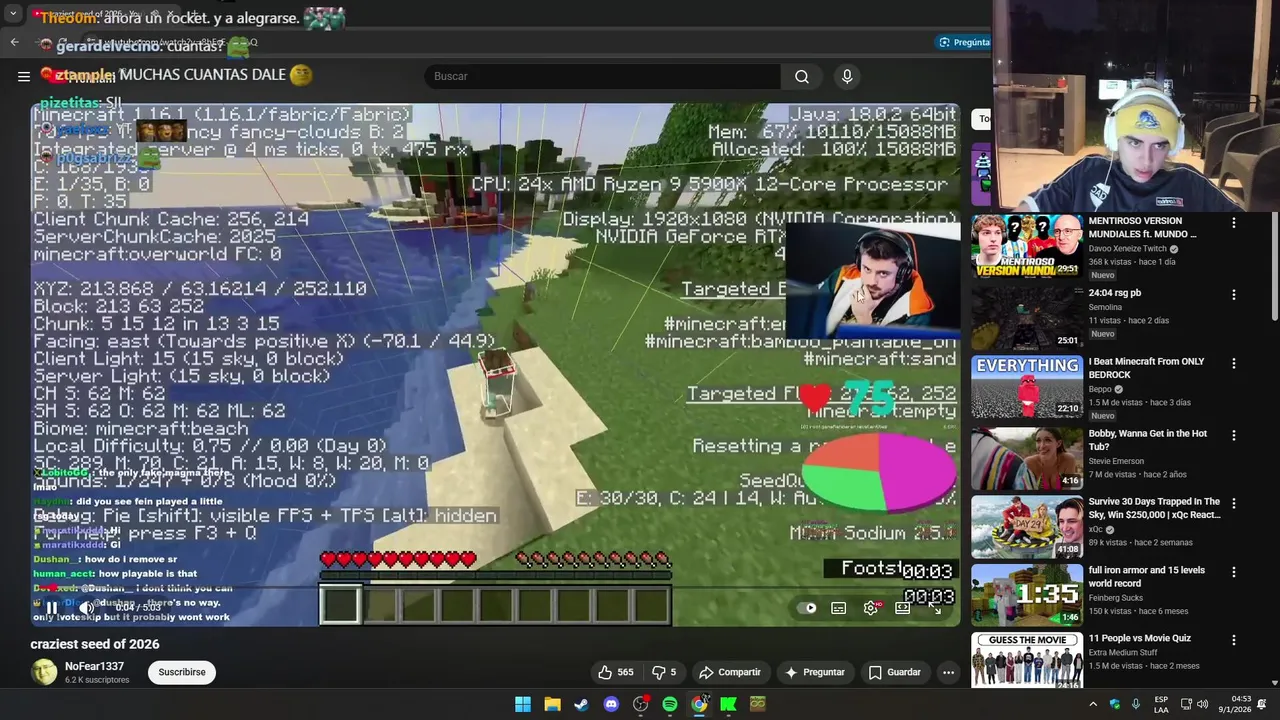Click the Suscribirse button
The image size is (1280, 720).
[x=182, y=672]
